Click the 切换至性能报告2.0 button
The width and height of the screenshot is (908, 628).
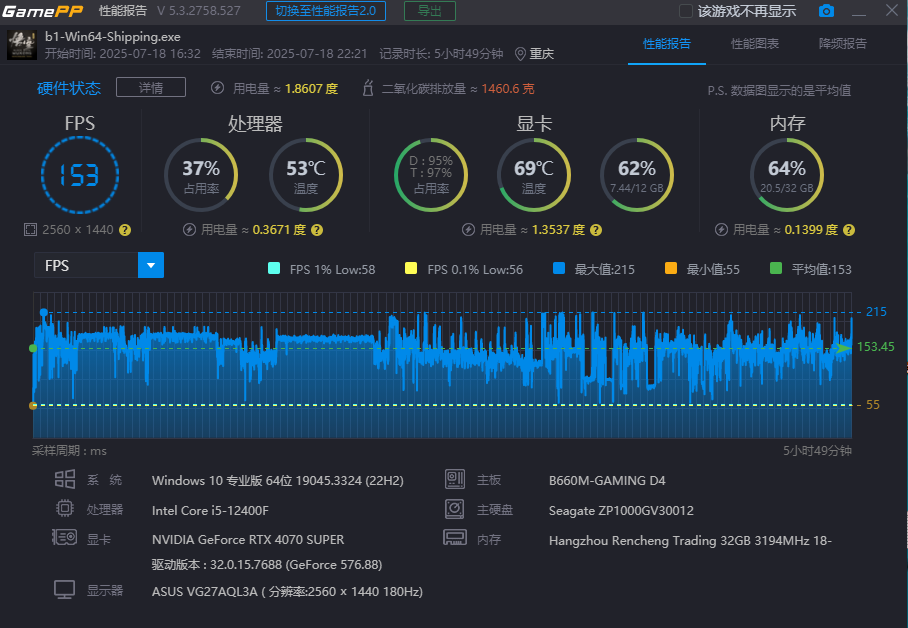326,11
